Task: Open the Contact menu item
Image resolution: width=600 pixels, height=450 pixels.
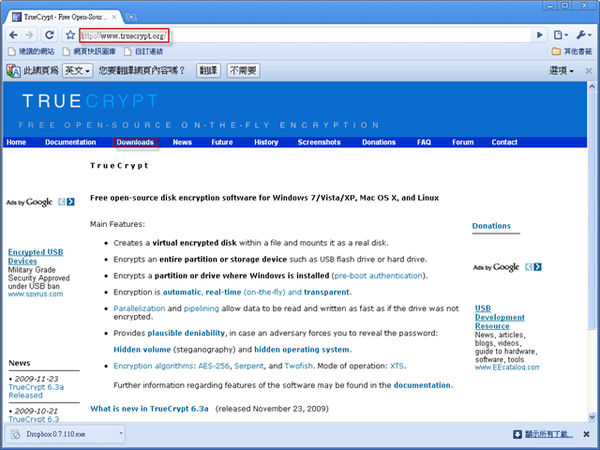Action: (504, 142)
